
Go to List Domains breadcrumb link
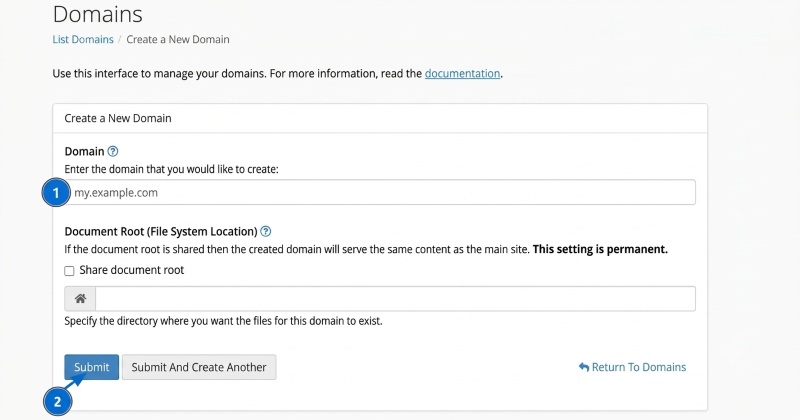(x=83, y=39)
